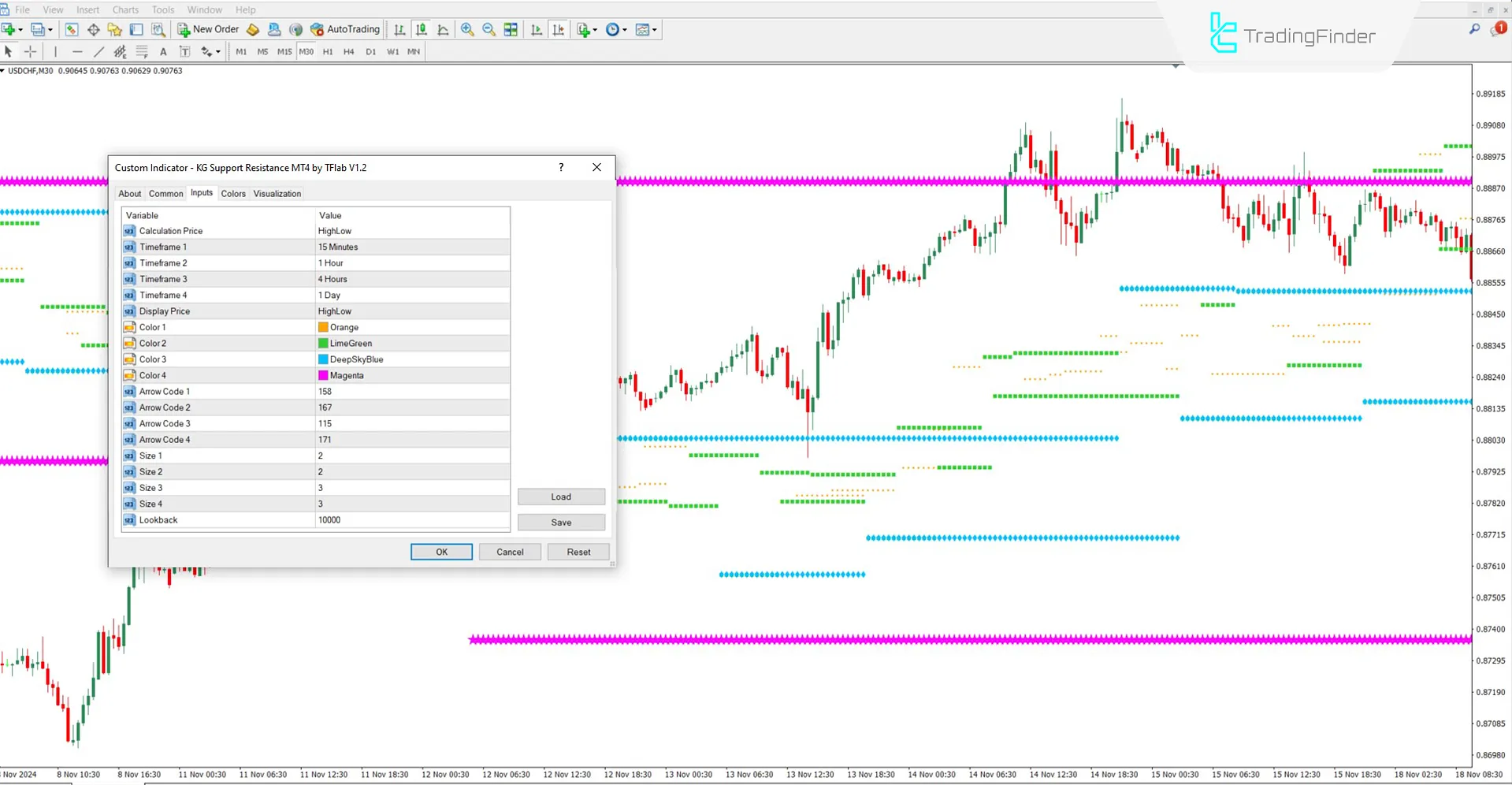Zoom in on the chart
Image resolution: width=1512 pixels, height=785 pixels.
coord(467,29)
